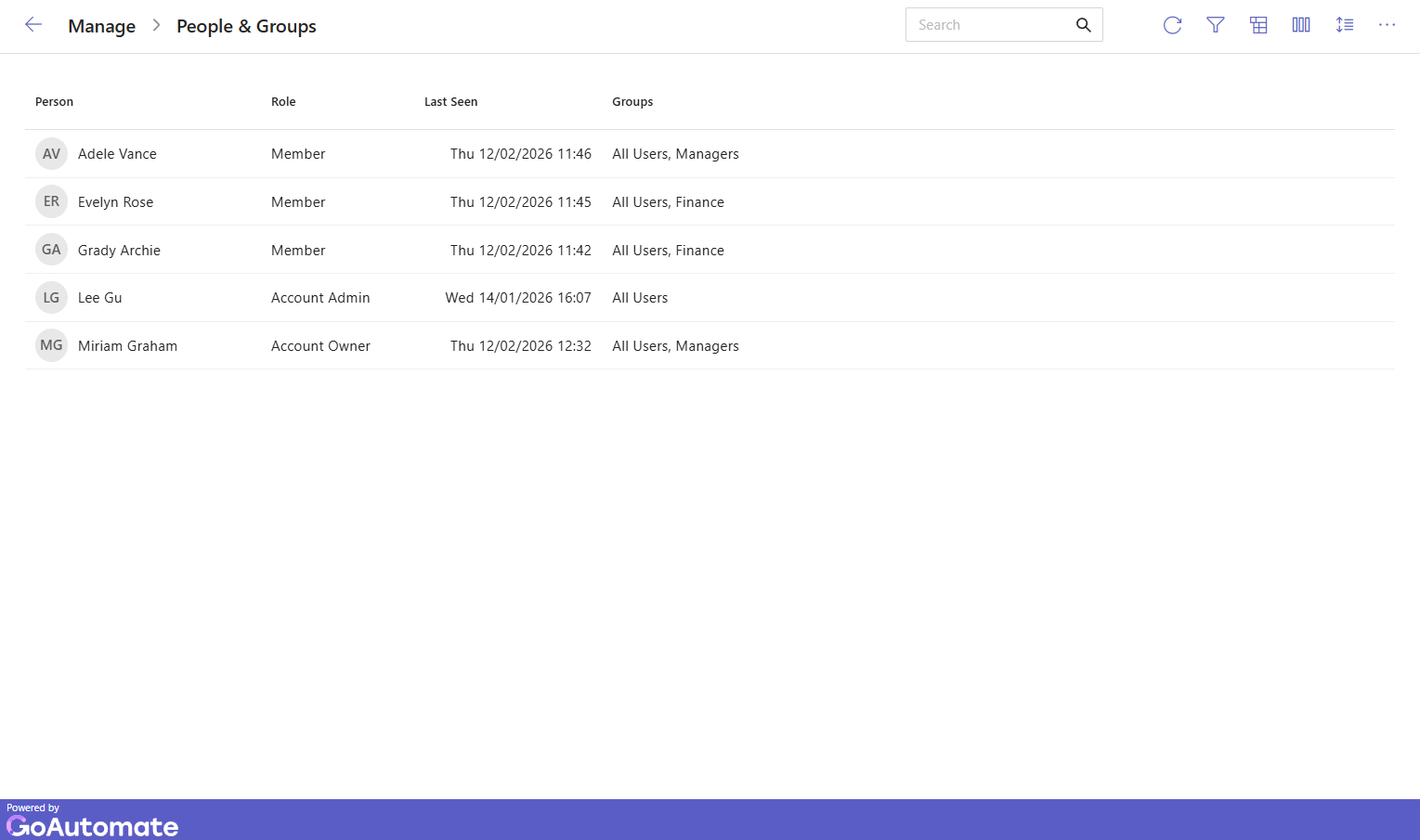1420x840 pixels.
Task: Click the search magnifier icon
Action: (1083, 25)
